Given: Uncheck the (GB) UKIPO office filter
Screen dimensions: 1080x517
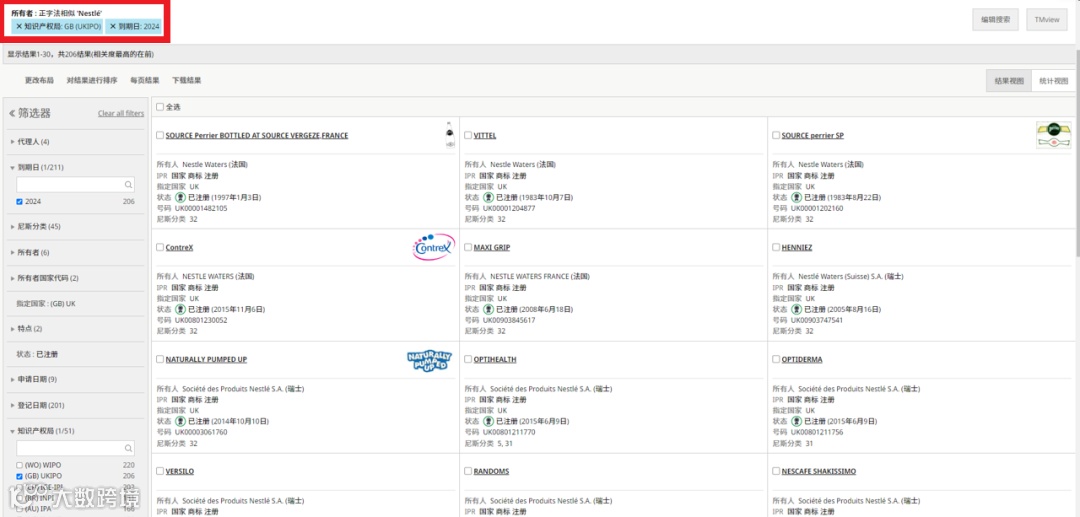Looking at the screenshot, I should tap(19, 476).
